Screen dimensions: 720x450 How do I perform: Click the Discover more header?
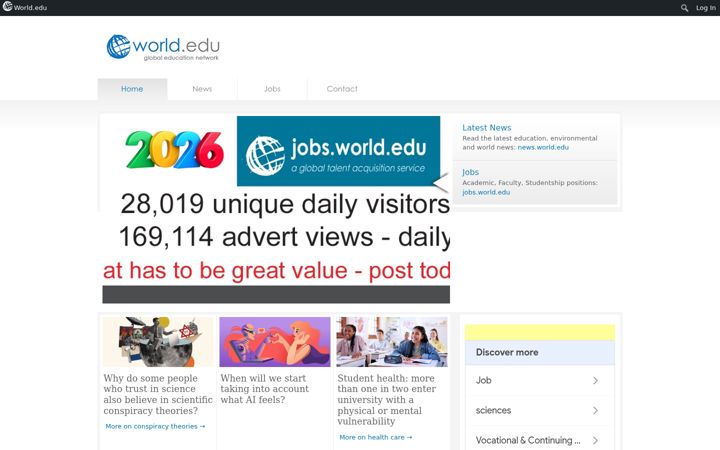pyautogui.click(x=540, y=353)
